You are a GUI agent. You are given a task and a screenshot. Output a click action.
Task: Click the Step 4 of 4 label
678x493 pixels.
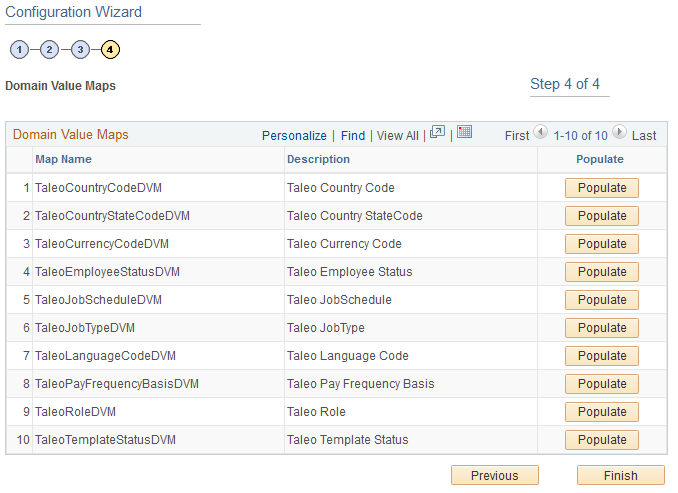click(565, 84)
